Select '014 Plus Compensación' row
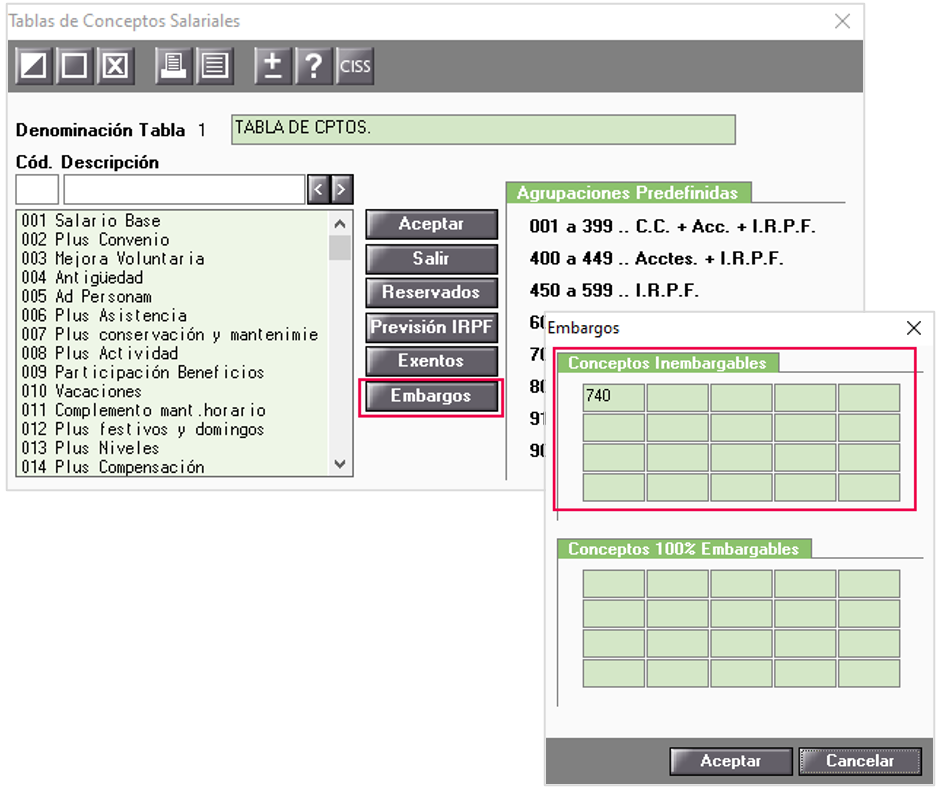 (x=172, y=467)
